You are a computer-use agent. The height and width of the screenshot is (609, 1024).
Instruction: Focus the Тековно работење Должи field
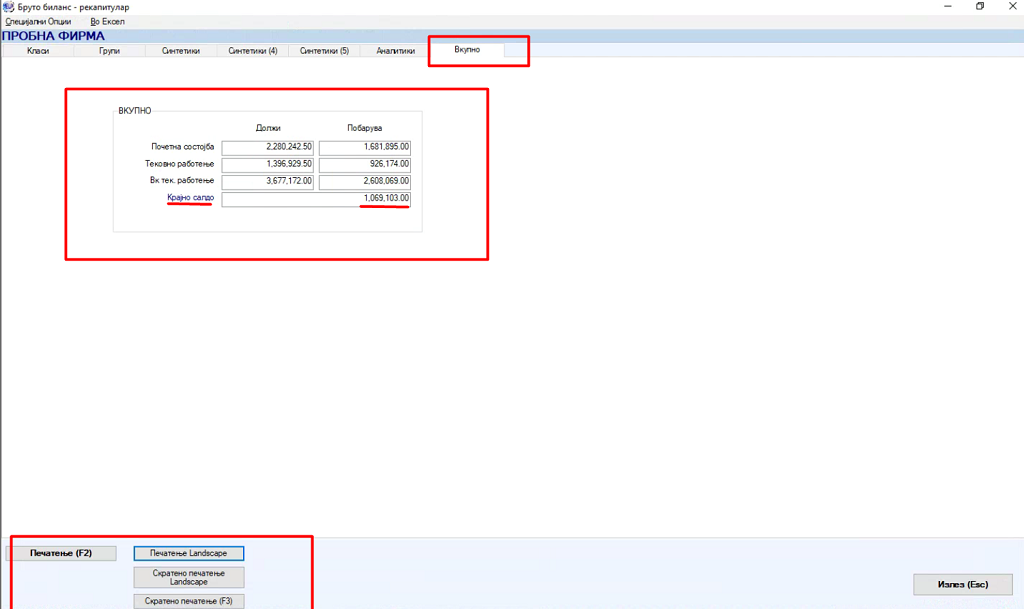(268, 165)
